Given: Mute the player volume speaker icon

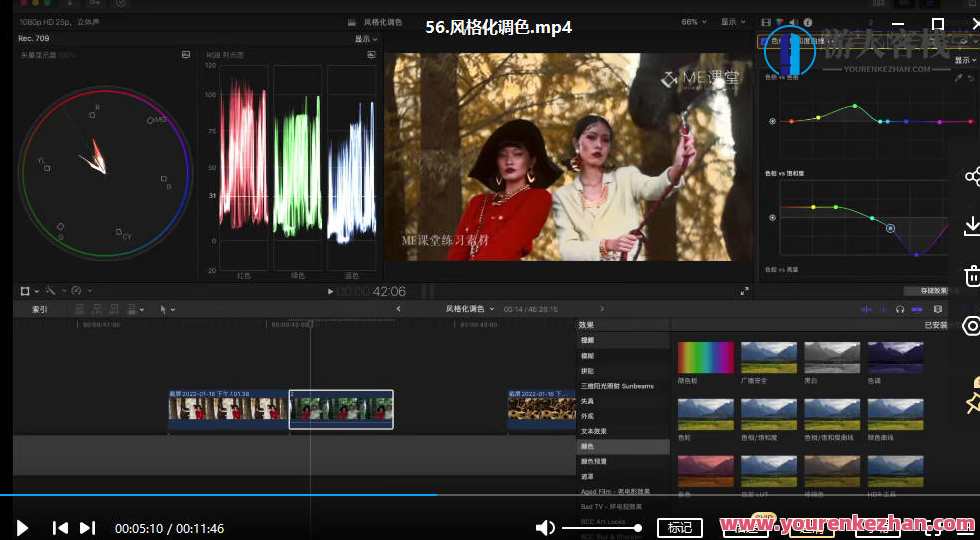Looking at the screenshot, I should 545,528.
